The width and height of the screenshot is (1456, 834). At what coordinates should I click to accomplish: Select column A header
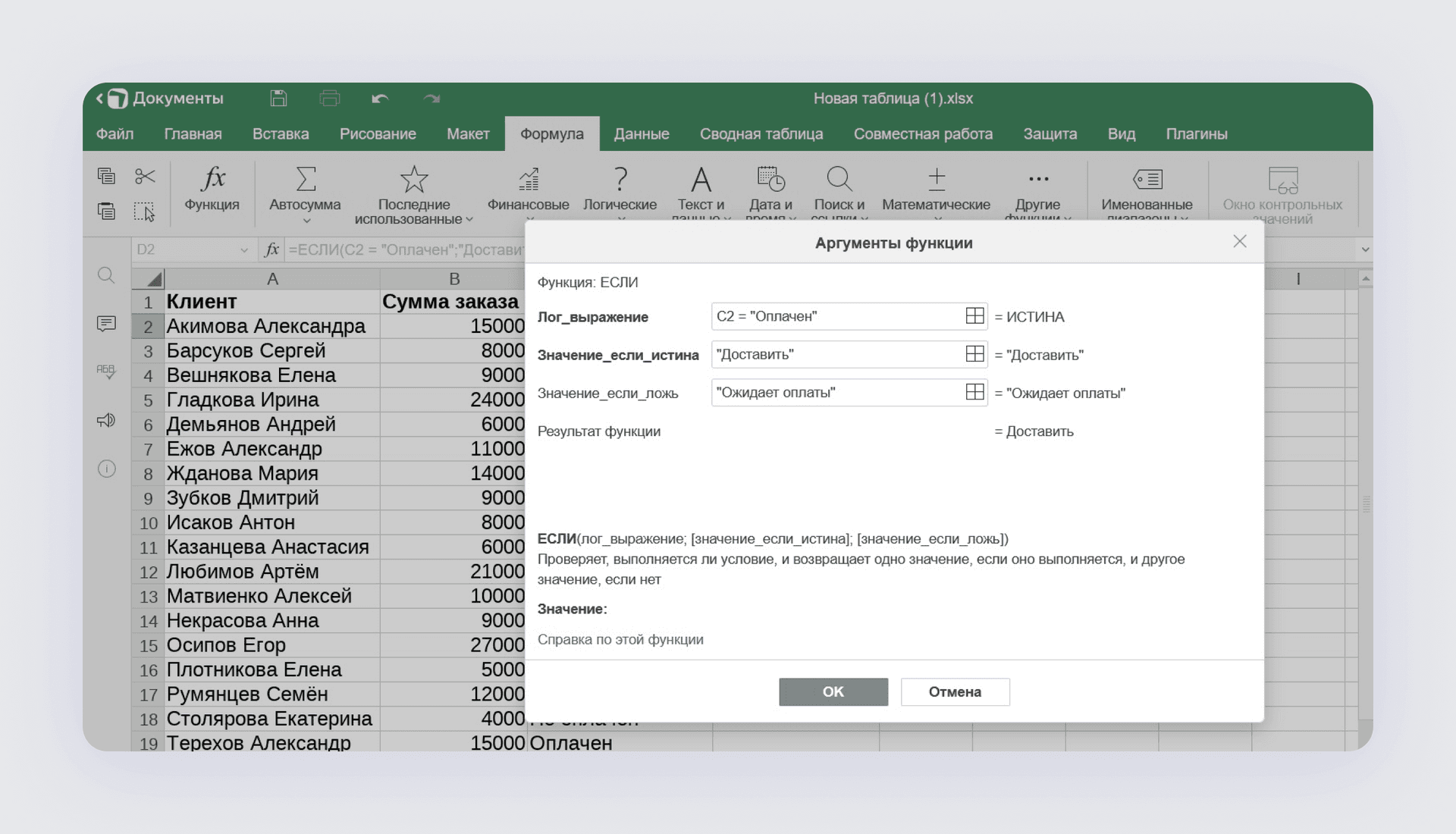pyautogui.click(x=272, y=278)
